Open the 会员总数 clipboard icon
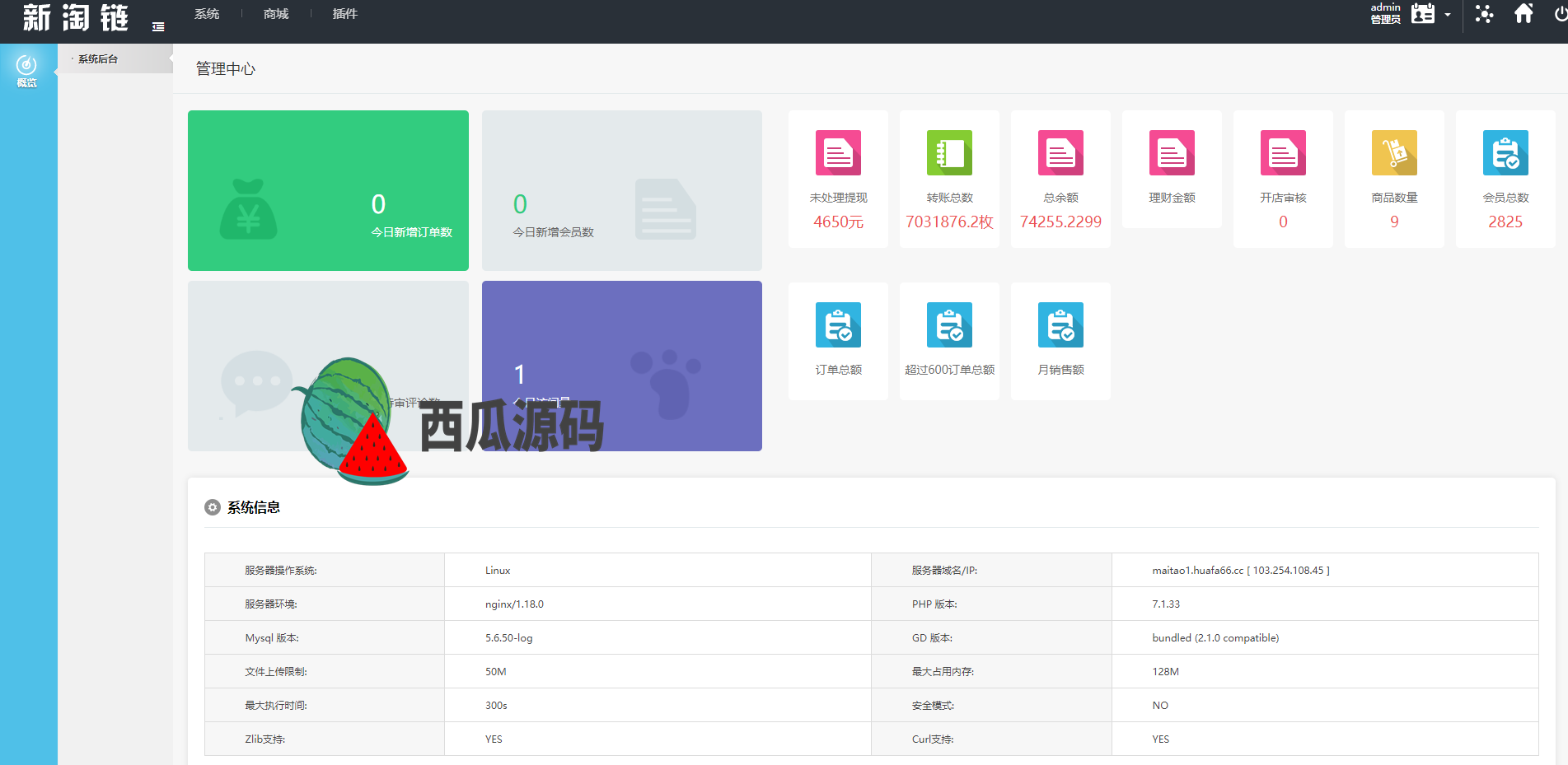 tap(1505, 153)
